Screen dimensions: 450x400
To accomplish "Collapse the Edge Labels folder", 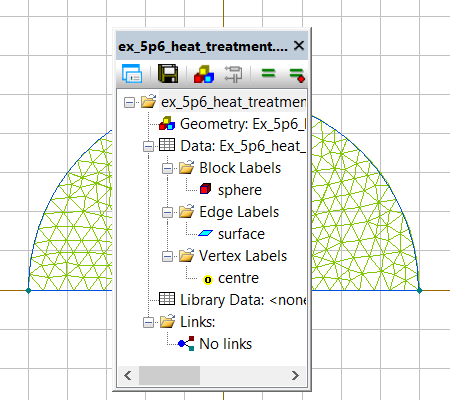I will tap(167, 212).
